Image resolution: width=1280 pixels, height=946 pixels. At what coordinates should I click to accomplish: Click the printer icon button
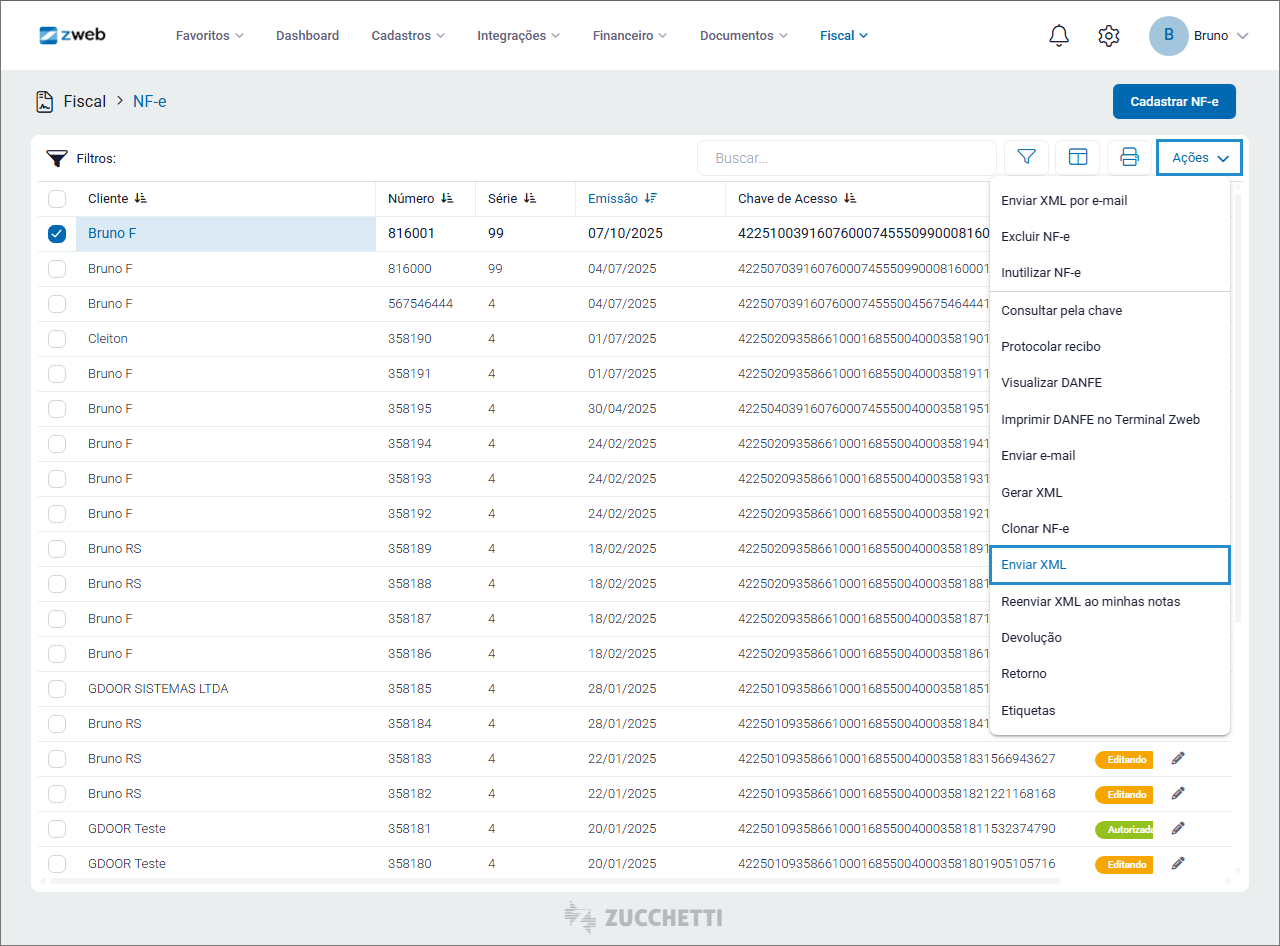click(x=1129, y=157)
